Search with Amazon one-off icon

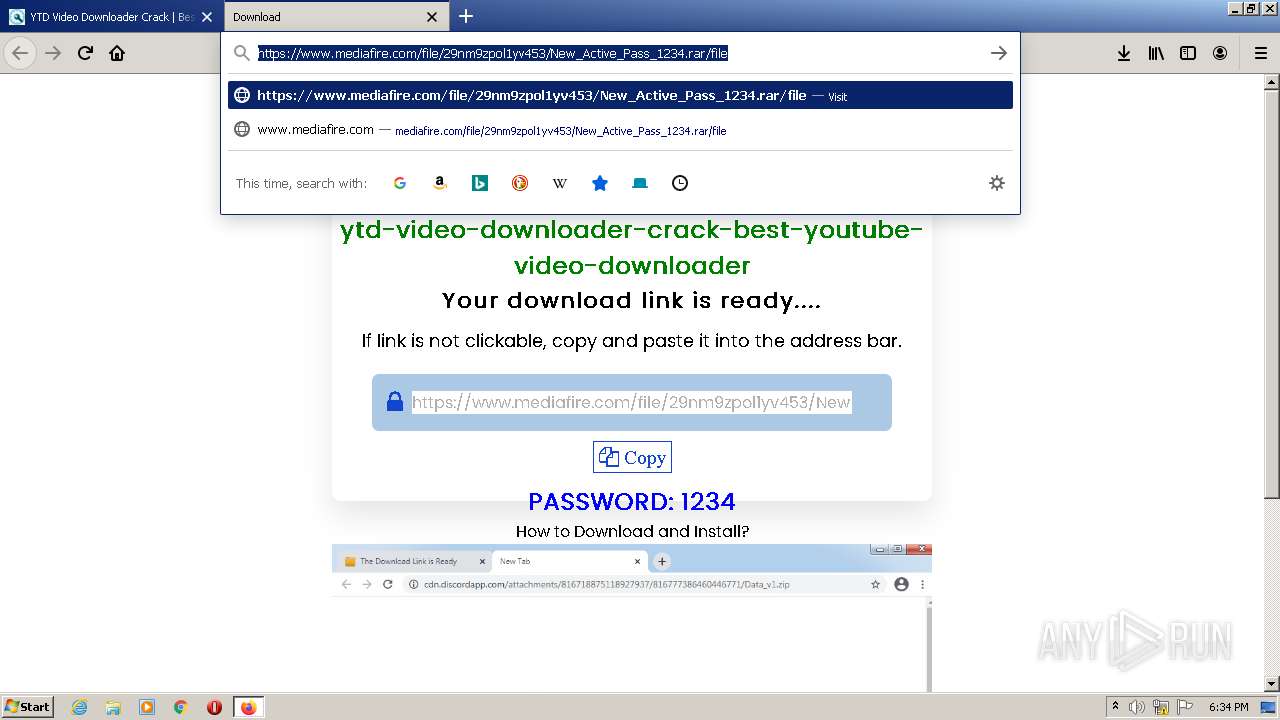coord(440,183)
